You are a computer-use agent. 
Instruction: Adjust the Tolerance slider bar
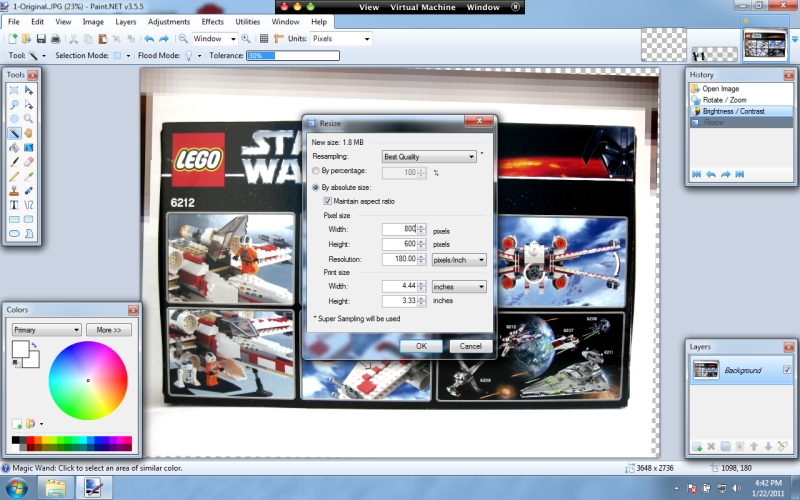(x=293, y=56)
